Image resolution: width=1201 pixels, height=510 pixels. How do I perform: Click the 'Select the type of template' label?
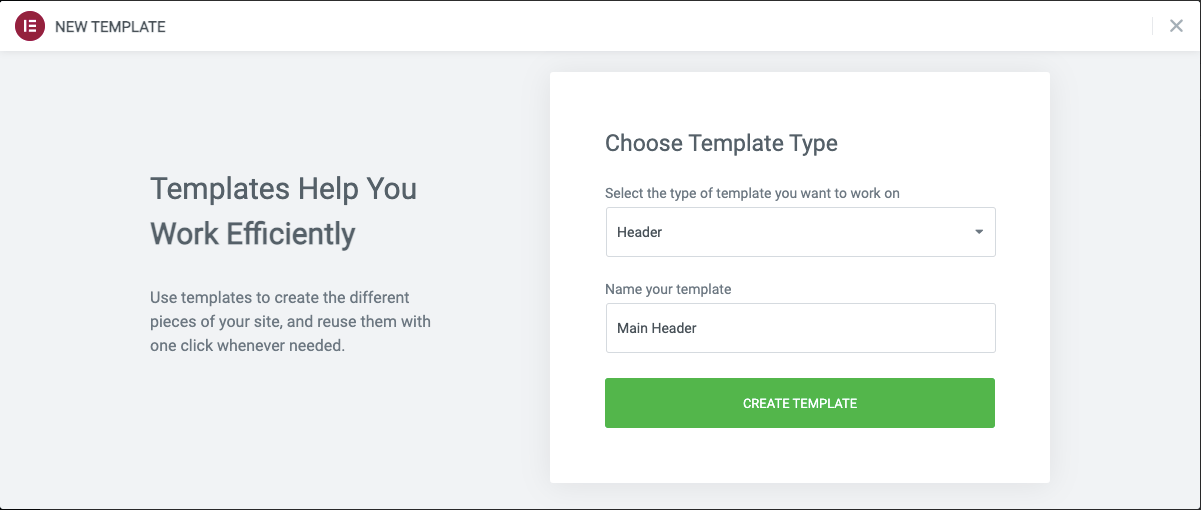click(752, 193)
